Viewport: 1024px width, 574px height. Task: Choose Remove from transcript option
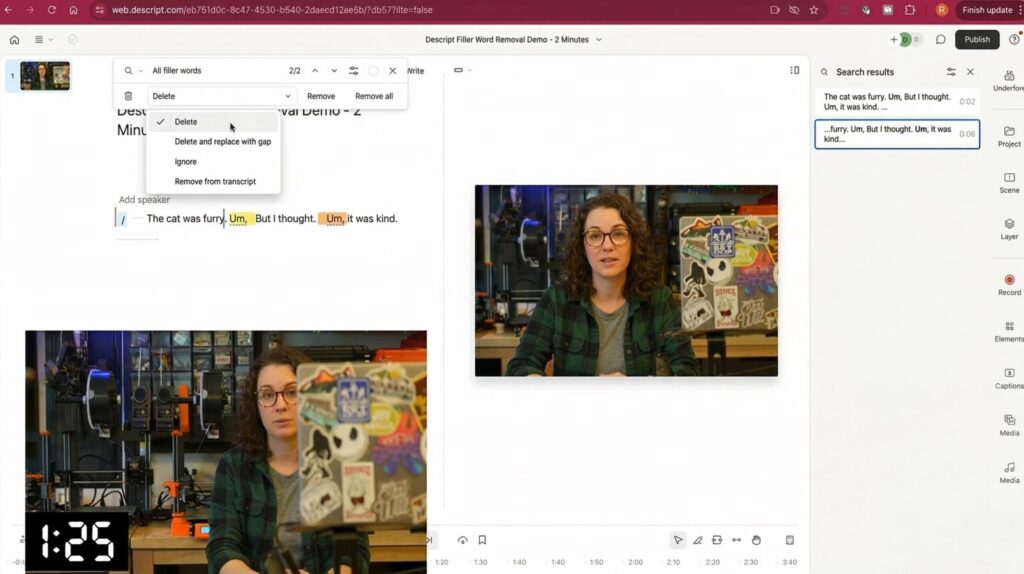pos(214,182)
